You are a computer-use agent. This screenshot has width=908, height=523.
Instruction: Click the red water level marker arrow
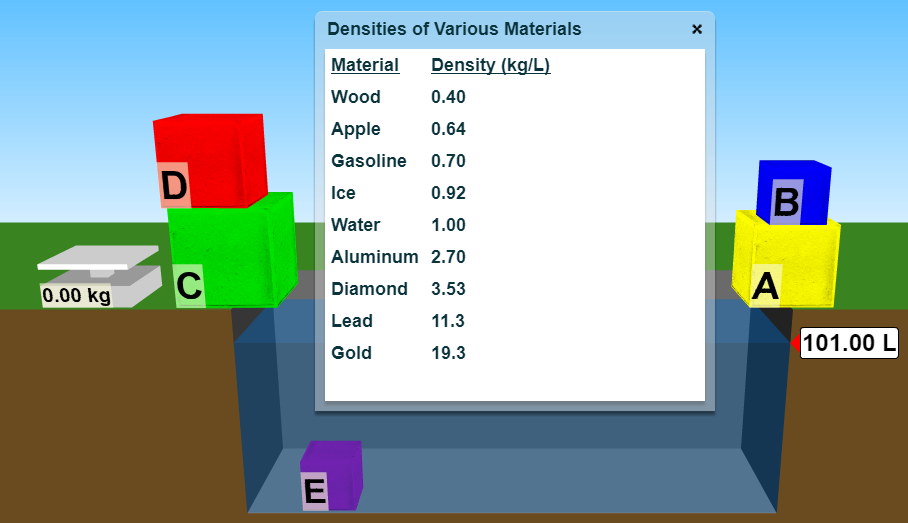pyautogui.click(x=795, y=343)
